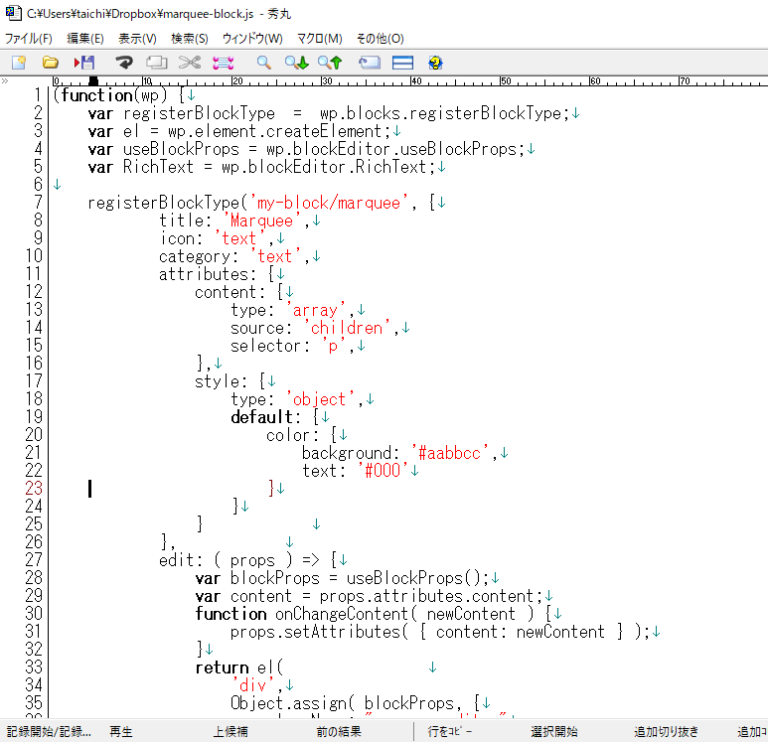Click the Help question mark icon
The height and width of the screenshot is (742, 768).
tap(435, 62)
